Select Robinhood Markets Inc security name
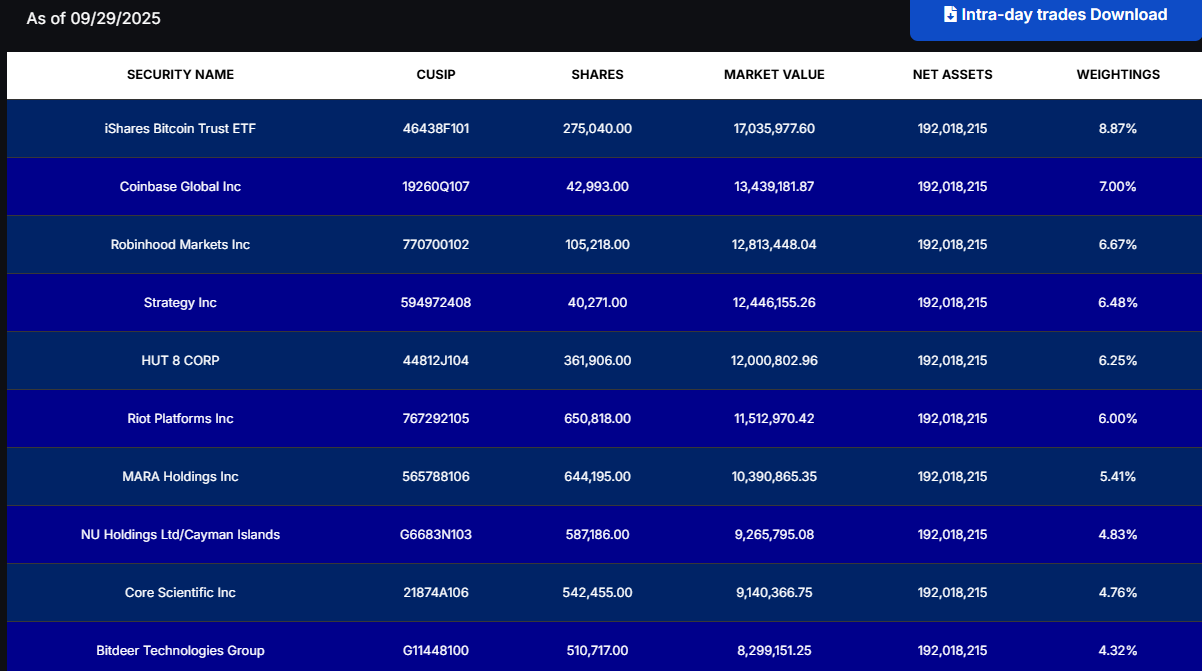The height and width of the screenshot is (671, 1202). click(180, 245)
